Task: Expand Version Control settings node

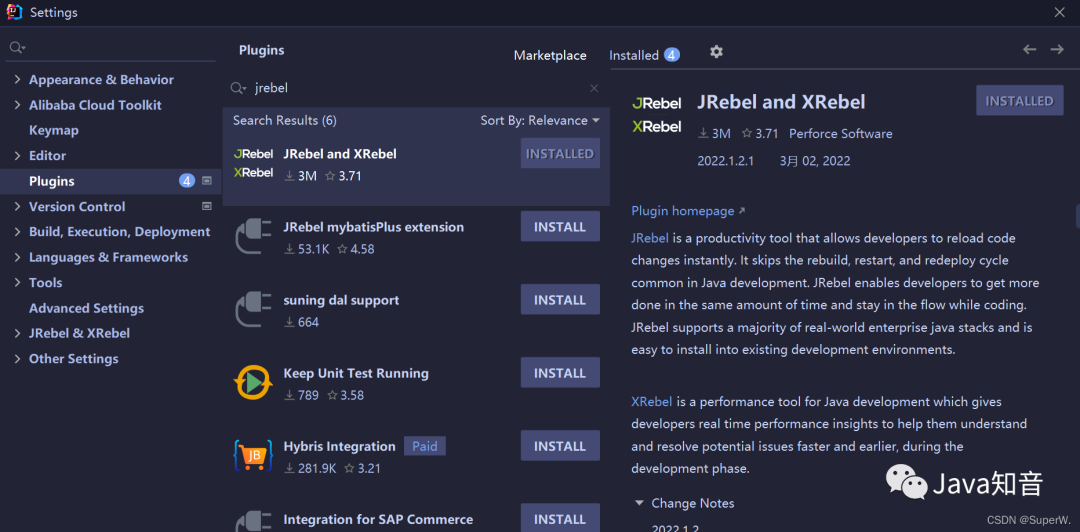Action: click(17, 207)
